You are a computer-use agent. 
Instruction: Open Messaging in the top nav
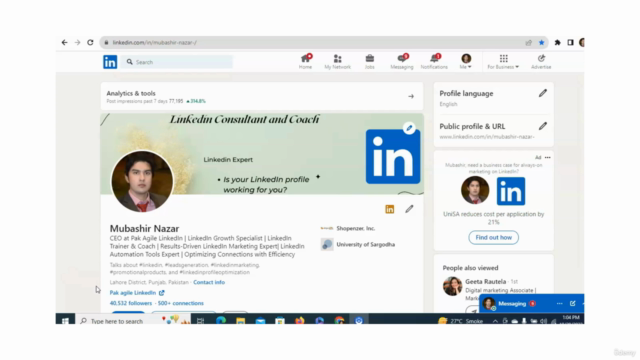(402, 62)
